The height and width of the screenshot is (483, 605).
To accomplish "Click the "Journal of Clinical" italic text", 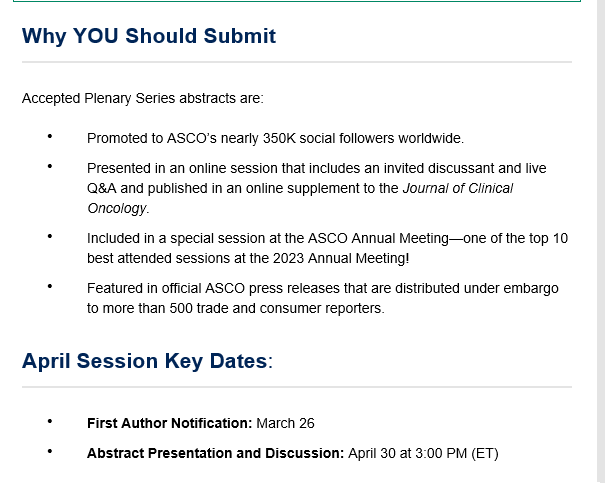I will 458,188.
